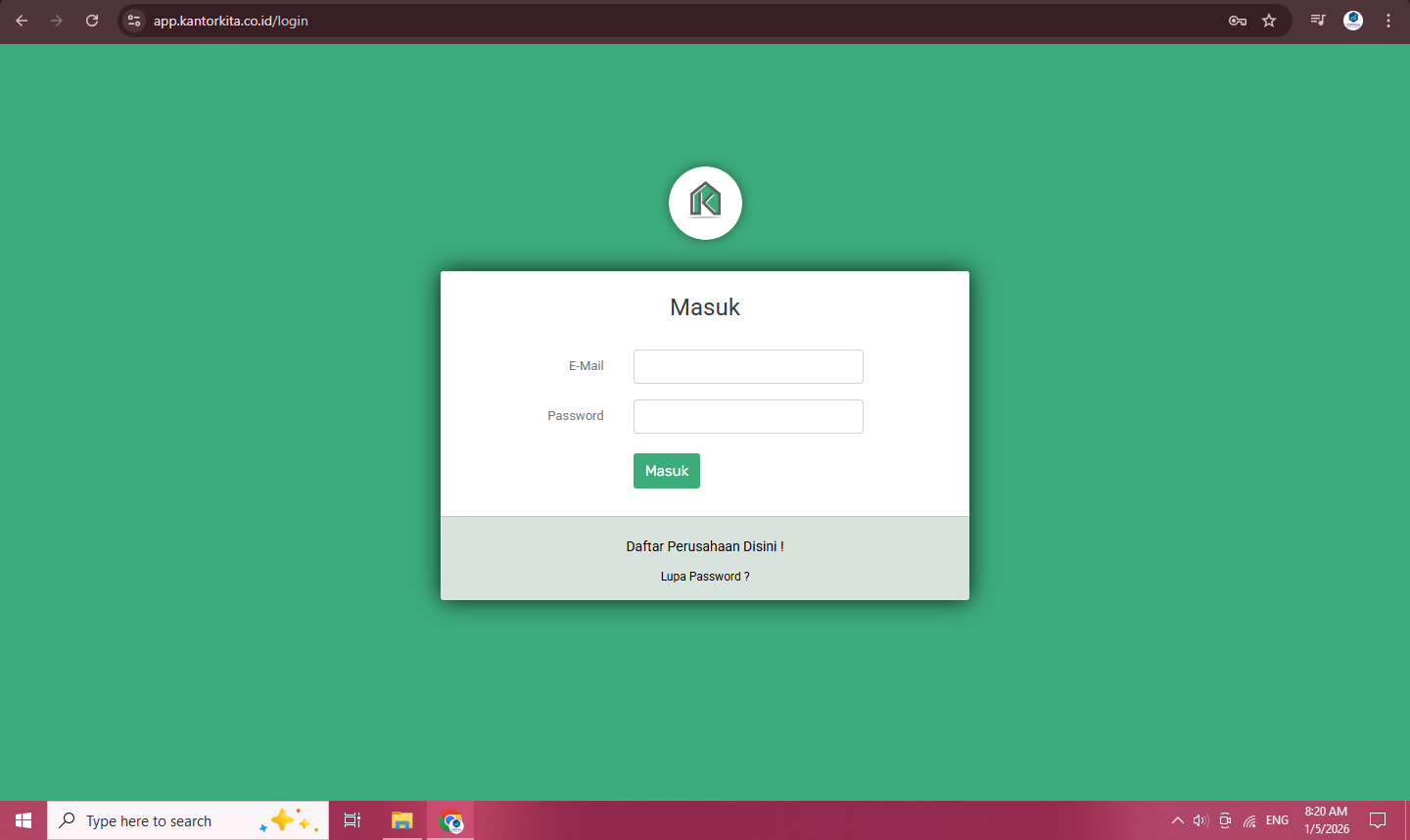Viewport: 1410px width, 840px height.
Task: Open the saved passwords key icon
Action: (x=1238, y=21)
